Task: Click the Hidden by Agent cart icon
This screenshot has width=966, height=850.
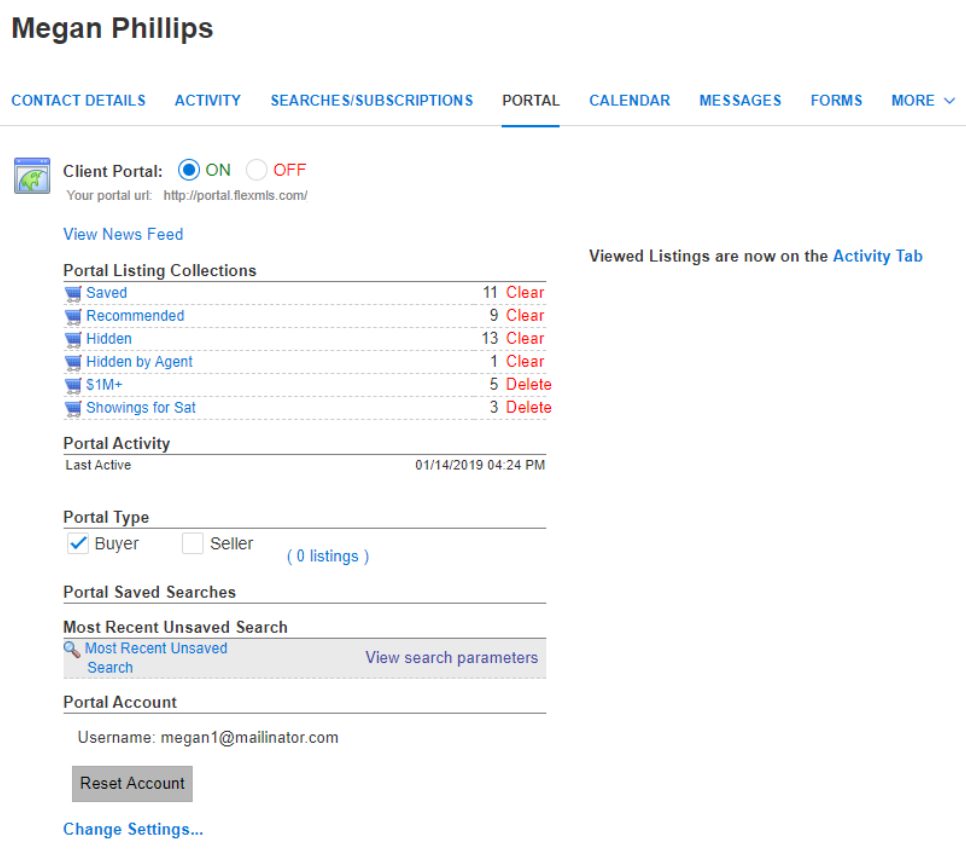Action: (74, 361)
